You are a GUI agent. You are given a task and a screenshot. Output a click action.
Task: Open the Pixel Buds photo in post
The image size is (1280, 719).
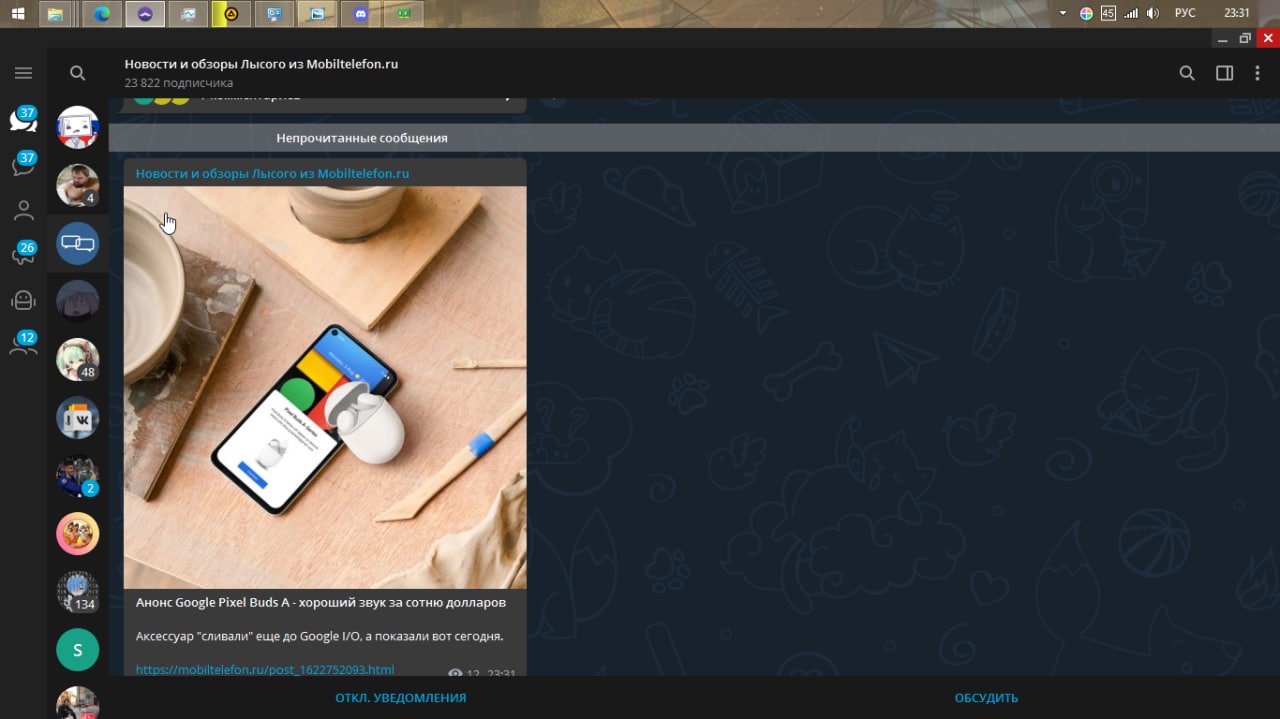click(325, 388)
